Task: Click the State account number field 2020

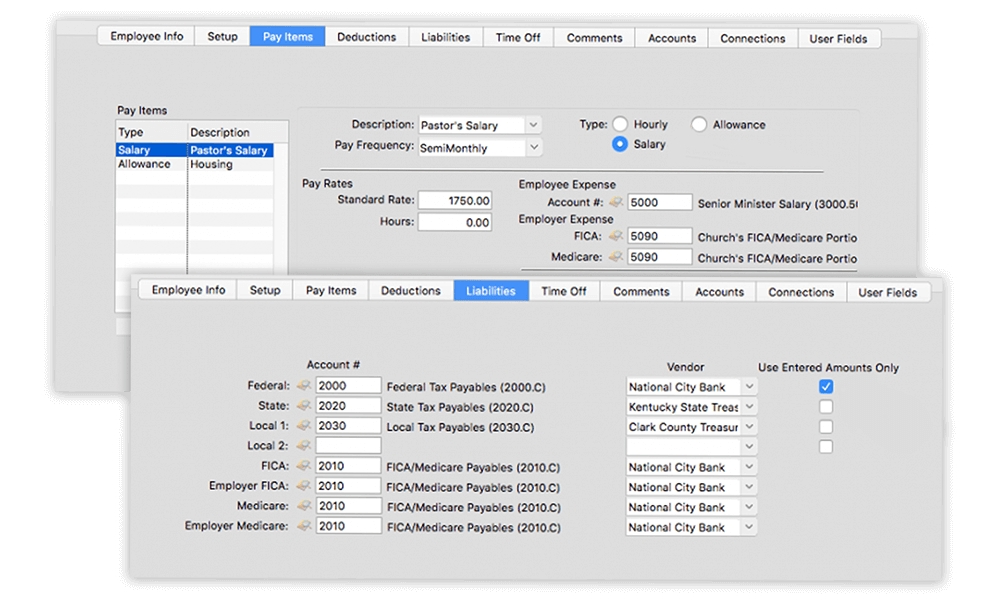Action: coord(348,406)
